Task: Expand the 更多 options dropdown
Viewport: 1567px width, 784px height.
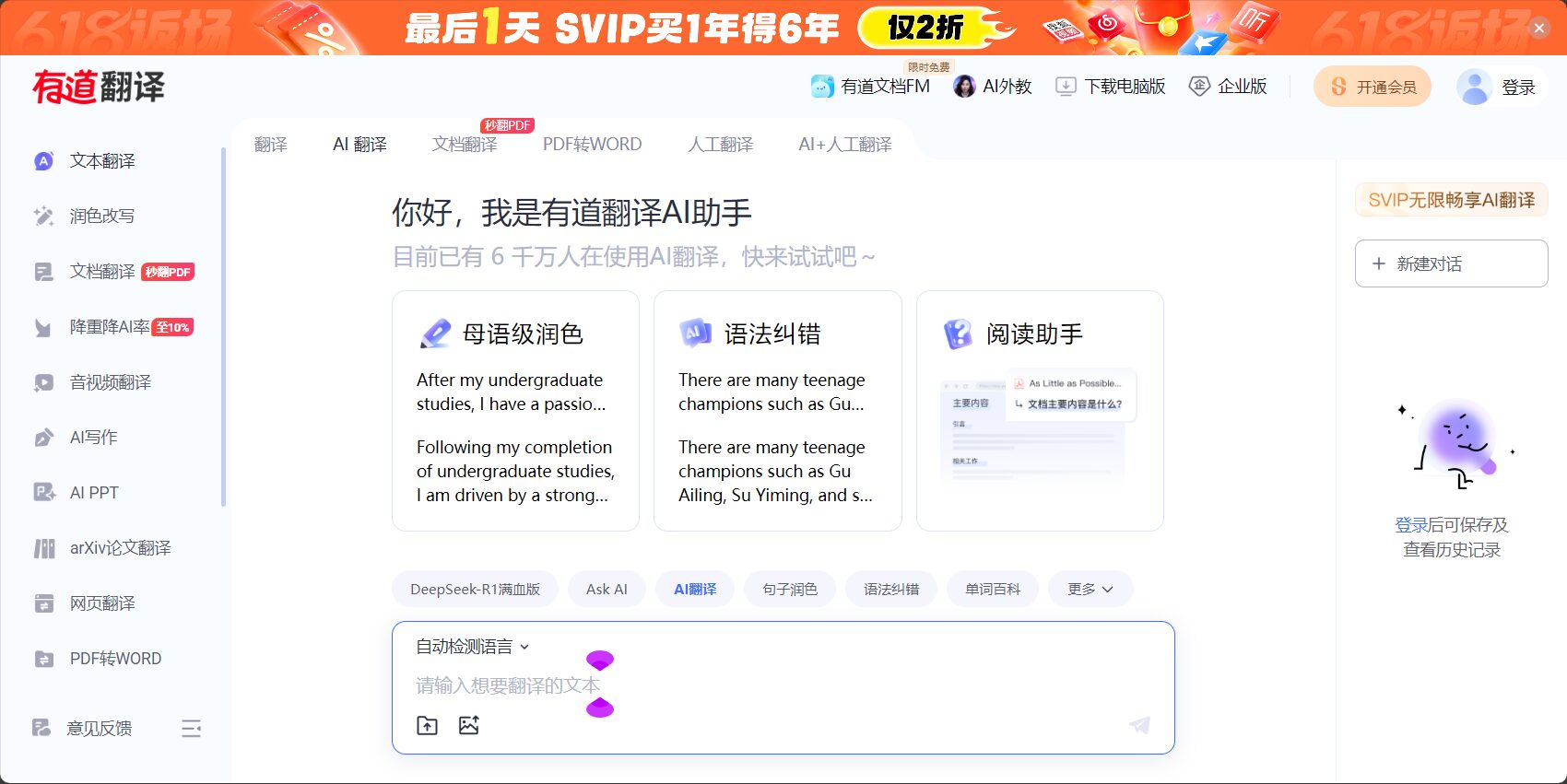Action: click(x=1090, y=590)
